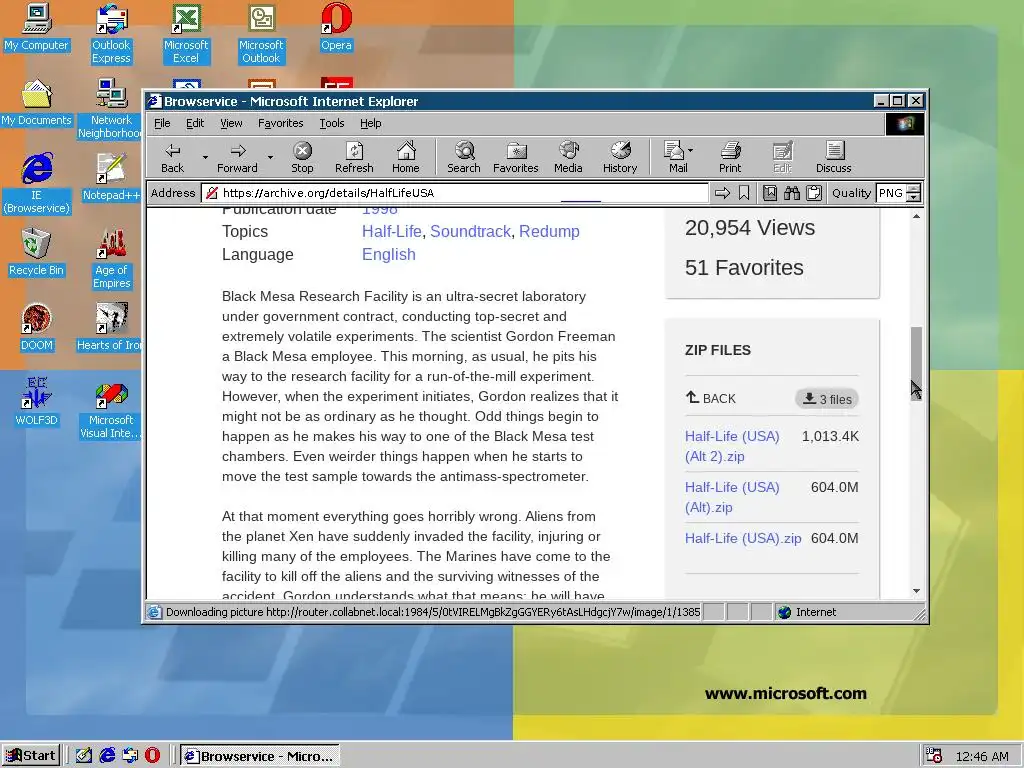This screenshot has height=768, width=1024.
Task: Refresh the current page
Action: point(354,158)
